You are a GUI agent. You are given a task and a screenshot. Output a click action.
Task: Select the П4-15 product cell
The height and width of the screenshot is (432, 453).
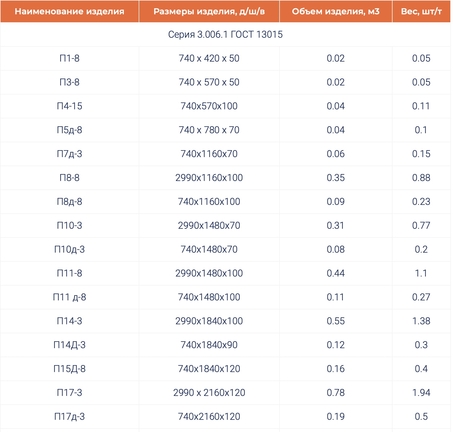click(x=69, y=106)
